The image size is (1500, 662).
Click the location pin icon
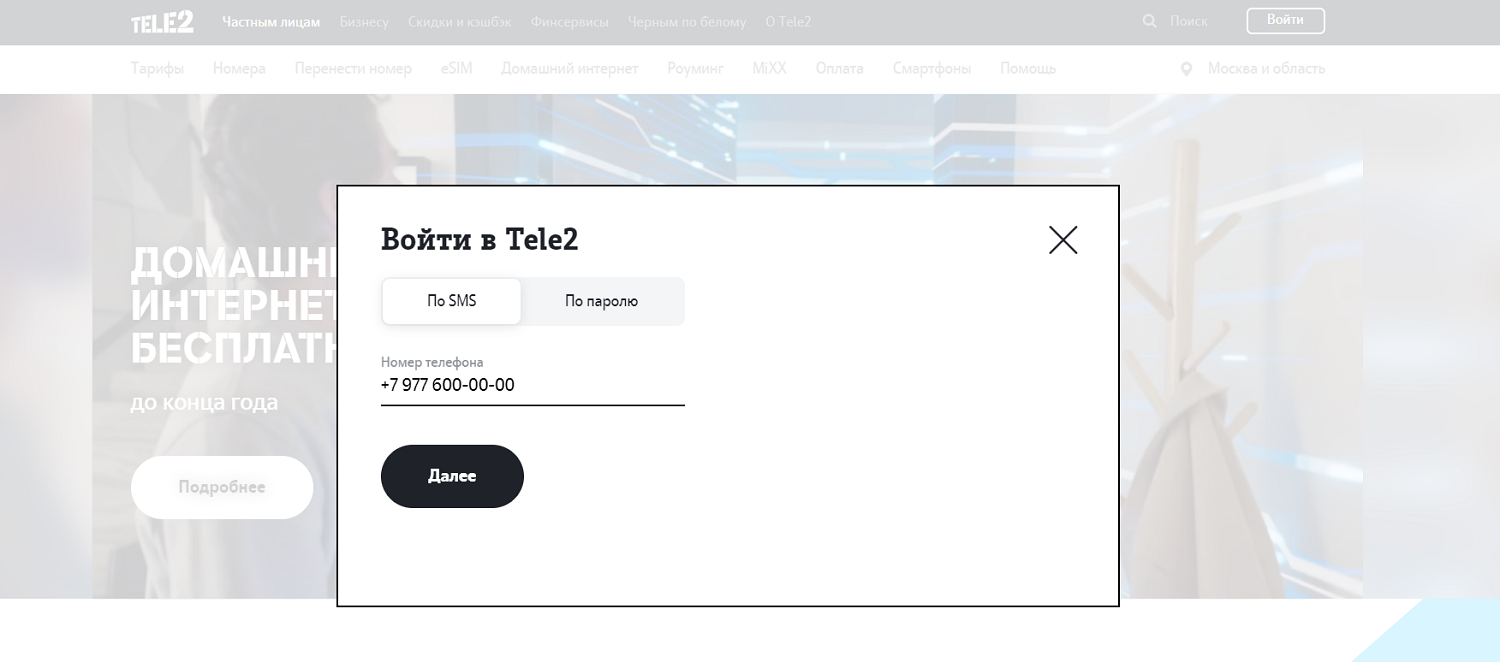1187,69
